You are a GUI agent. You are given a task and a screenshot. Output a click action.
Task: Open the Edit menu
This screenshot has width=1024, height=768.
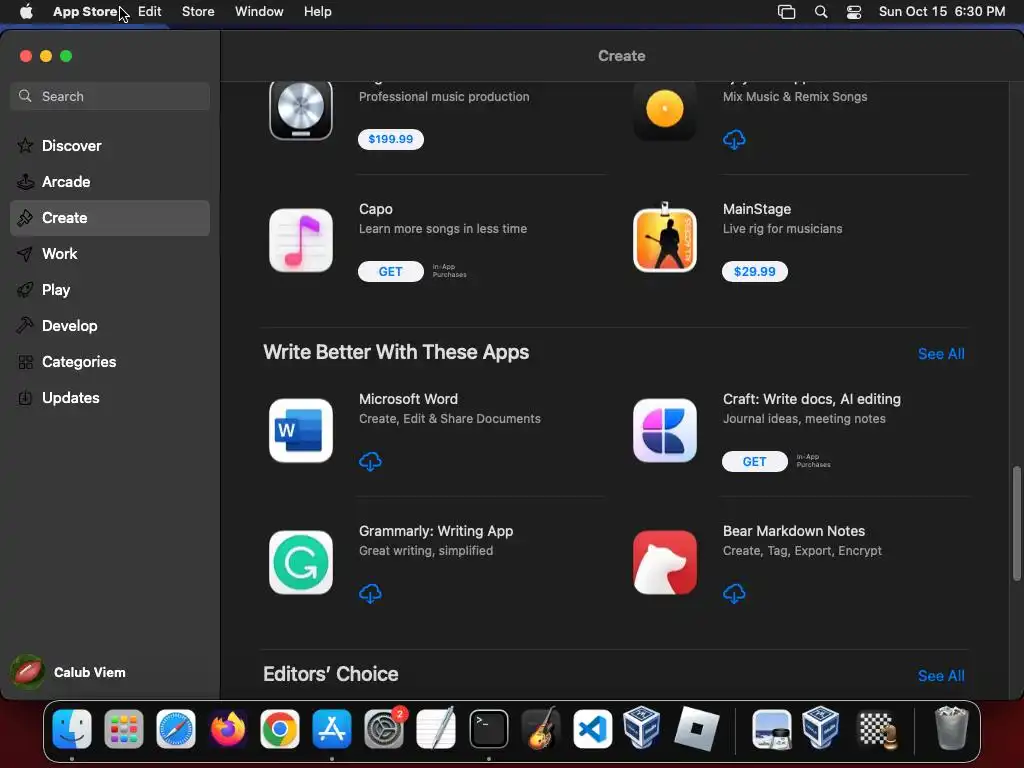(150, 12)
